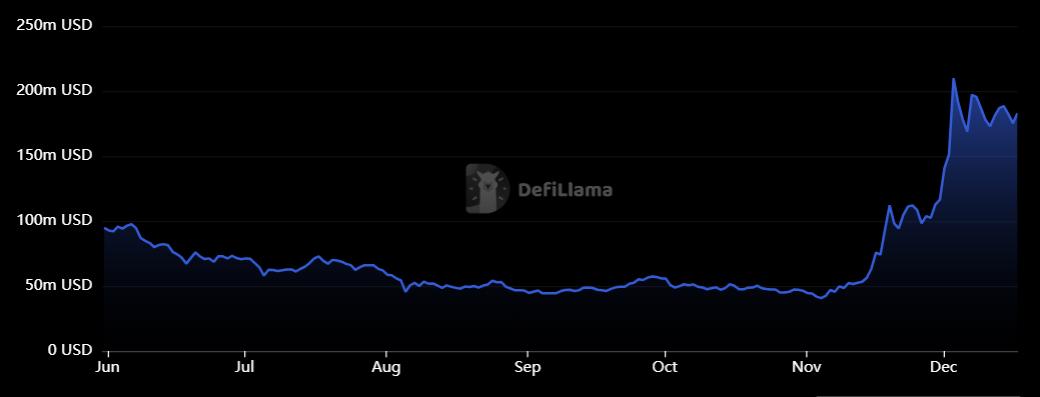
Task: Click the 50m USD axis label
Action: click(x=58, y=285)
